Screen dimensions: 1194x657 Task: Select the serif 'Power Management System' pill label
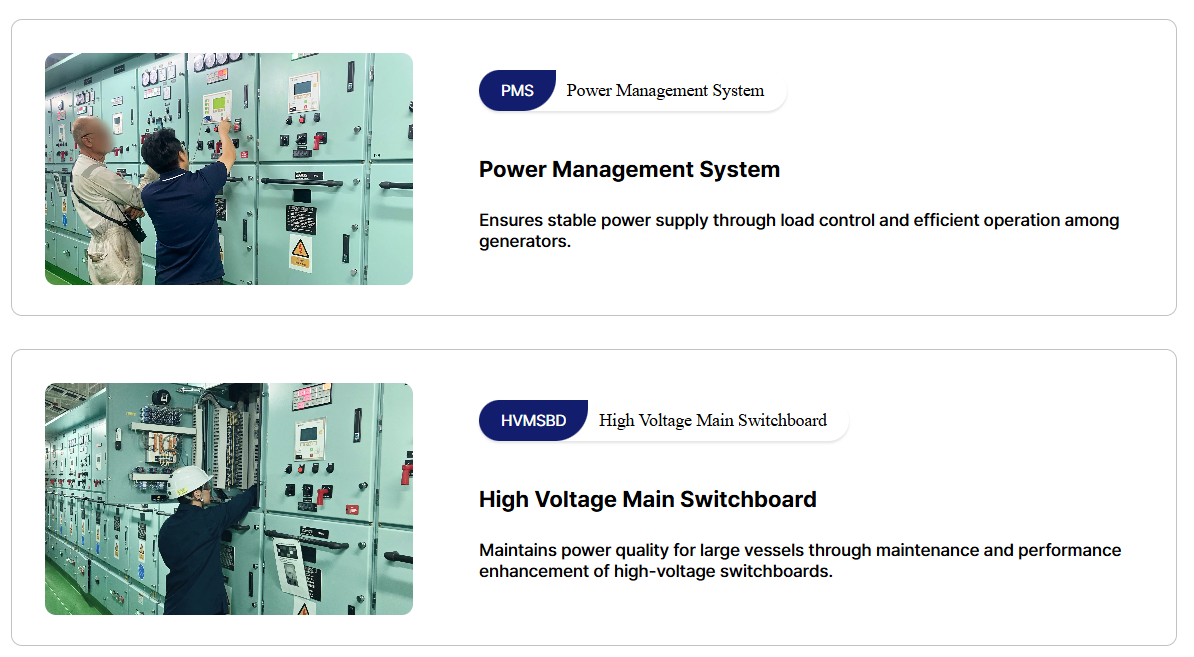point(665,91)
